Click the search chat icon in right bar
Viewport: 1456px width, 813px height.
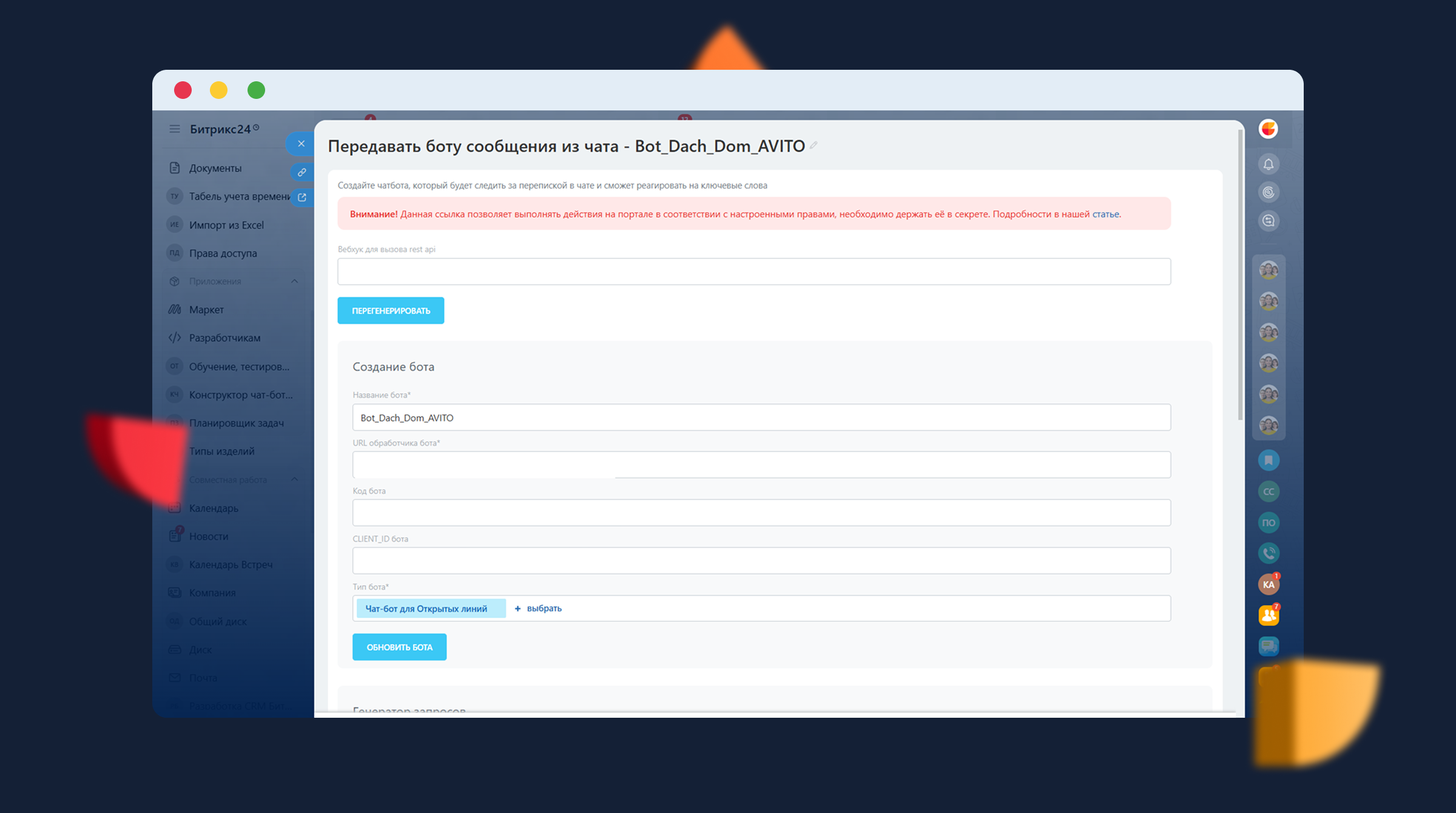[1269, 221]
